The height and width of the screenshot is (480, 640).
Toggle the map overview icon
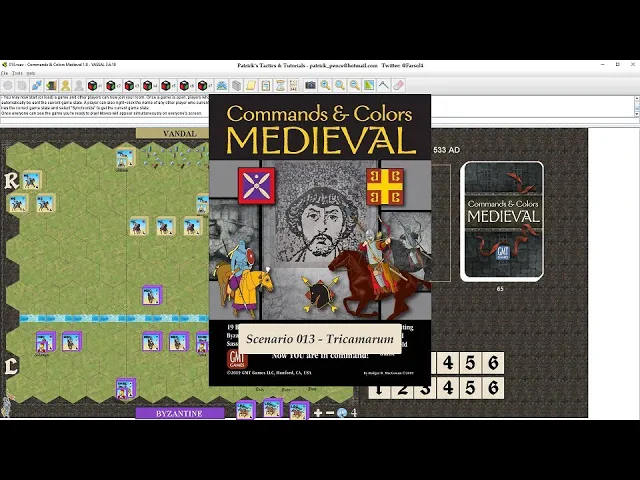pyautogui.click(x=369, y=85)
